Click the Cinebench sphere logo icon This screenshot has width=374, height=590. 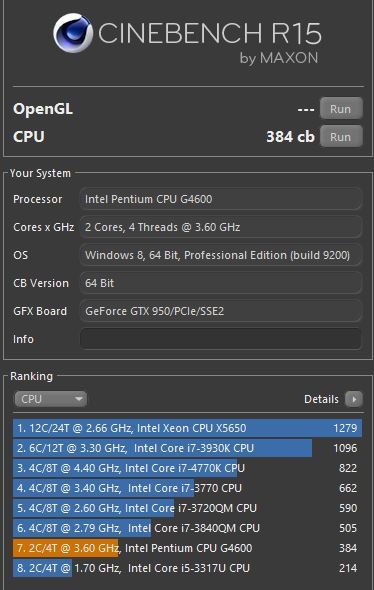(73, 33)
